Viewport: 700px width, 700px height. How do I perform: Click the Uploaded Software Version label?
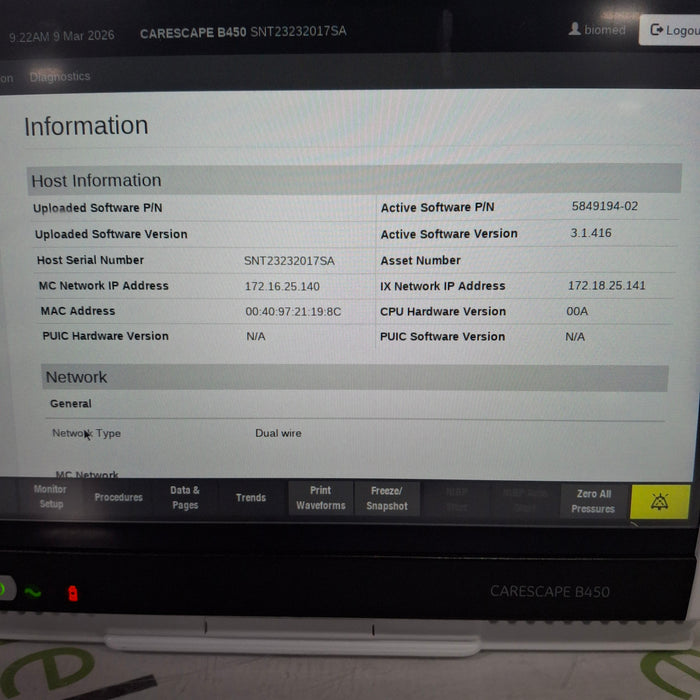point(111,234)
